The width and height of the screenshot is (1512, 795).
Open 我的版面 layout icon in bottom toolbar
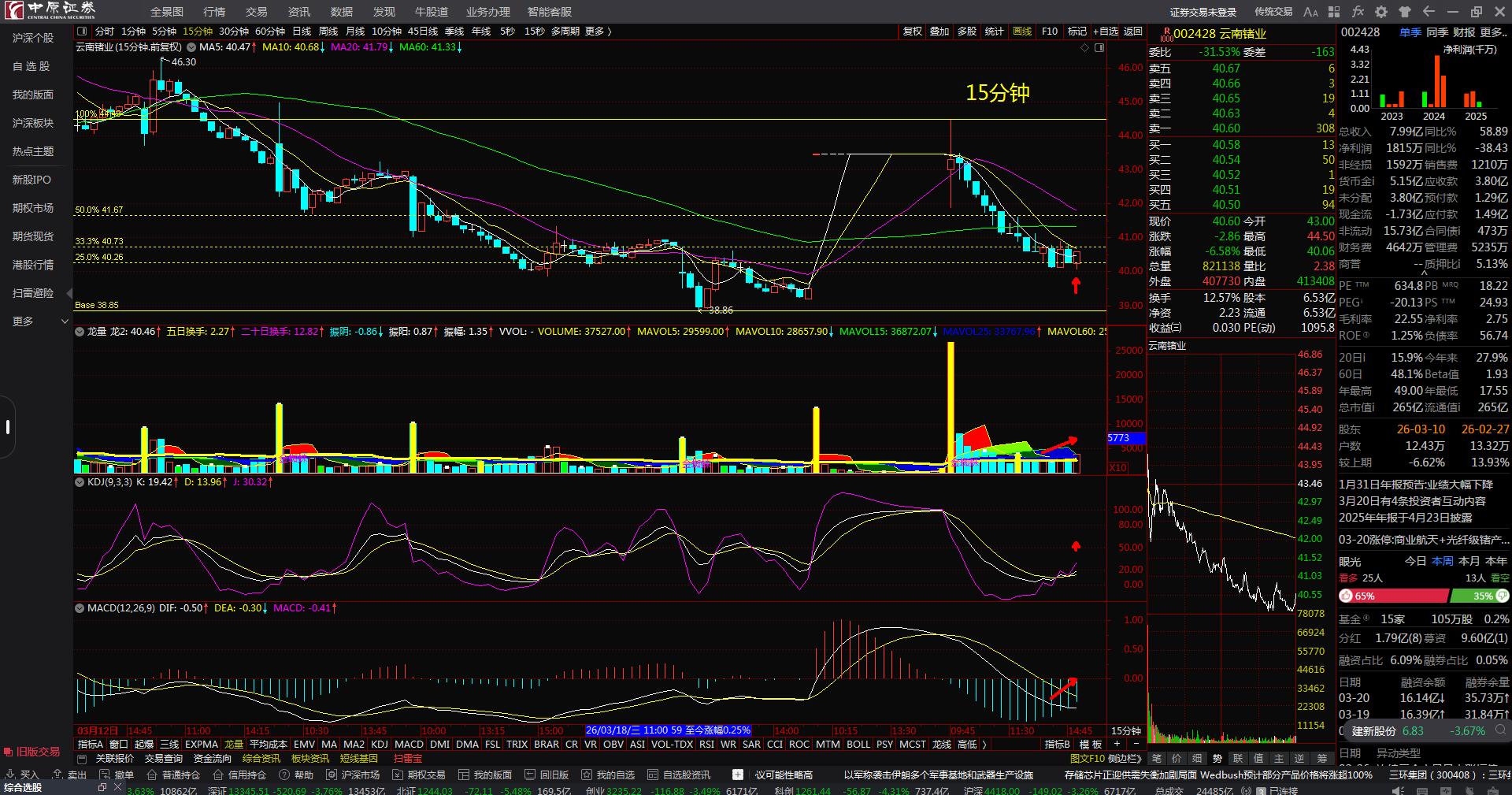pos(464,775)
